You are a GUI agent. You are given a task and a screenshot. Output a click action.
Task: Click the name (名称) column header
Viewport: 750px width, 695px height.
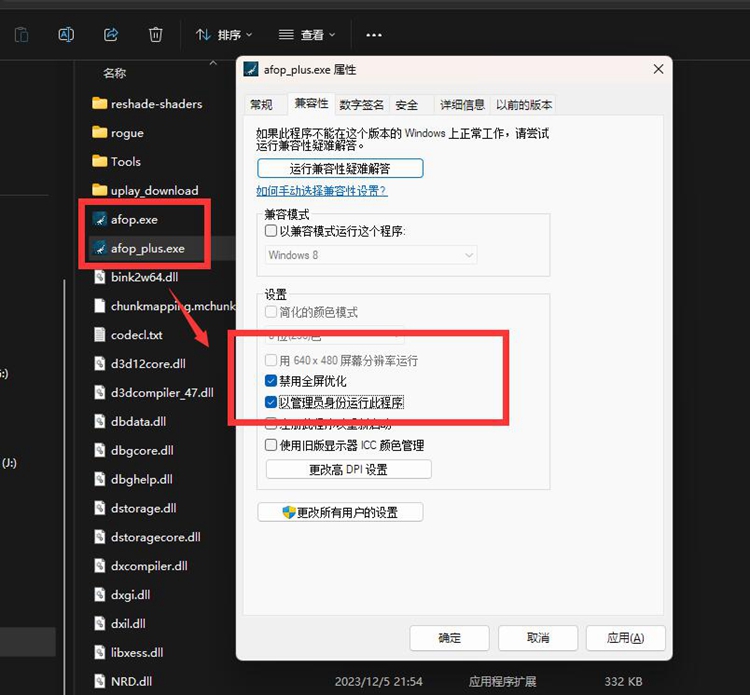115,73
